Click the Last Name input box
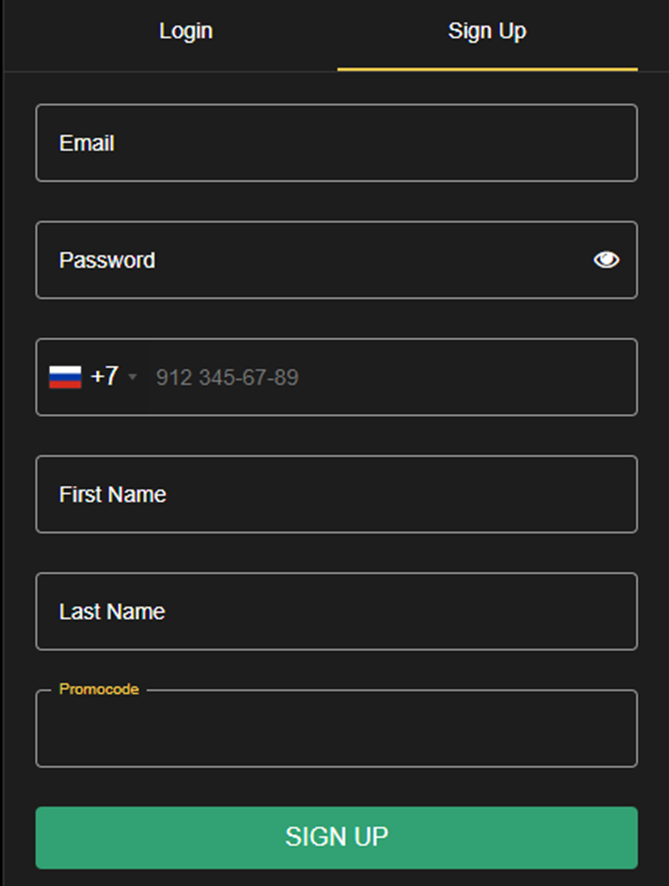This screenshot has width=669, height=886. click(x=336, y=611)
